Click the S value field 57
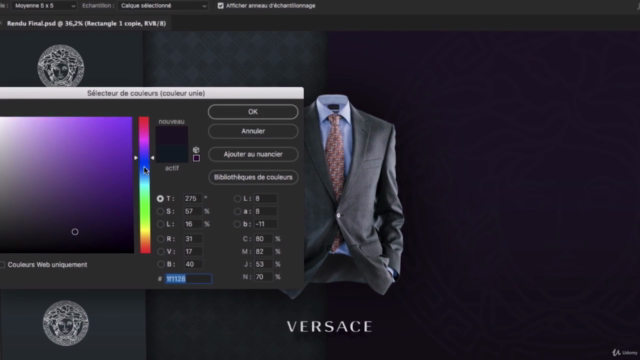Screen dimensions: 640x360 click(192, 211)
